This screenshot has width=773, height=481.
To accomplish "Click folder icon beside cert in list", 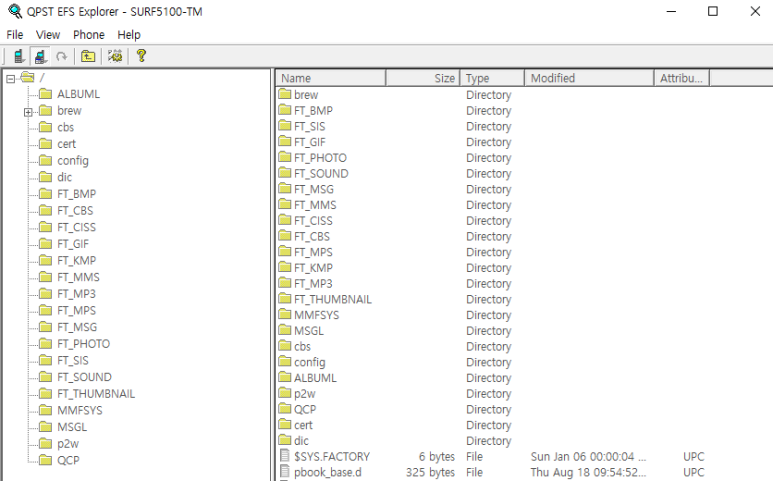I will point(284,424).
